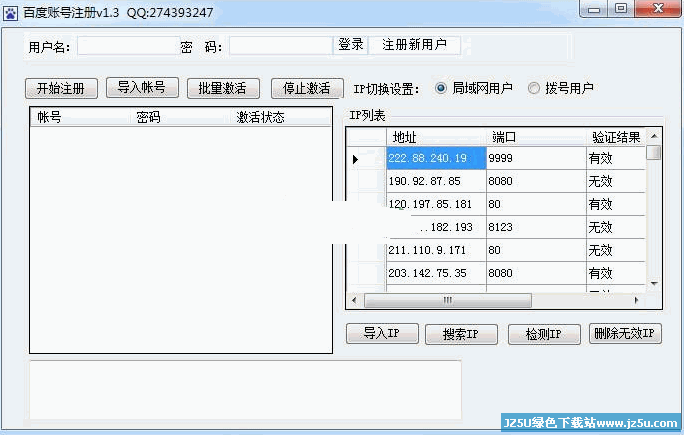The height and width of the screenshot is (435, 684).
Task: Click IP list scroll down arrow
Action: pos(654,284)
